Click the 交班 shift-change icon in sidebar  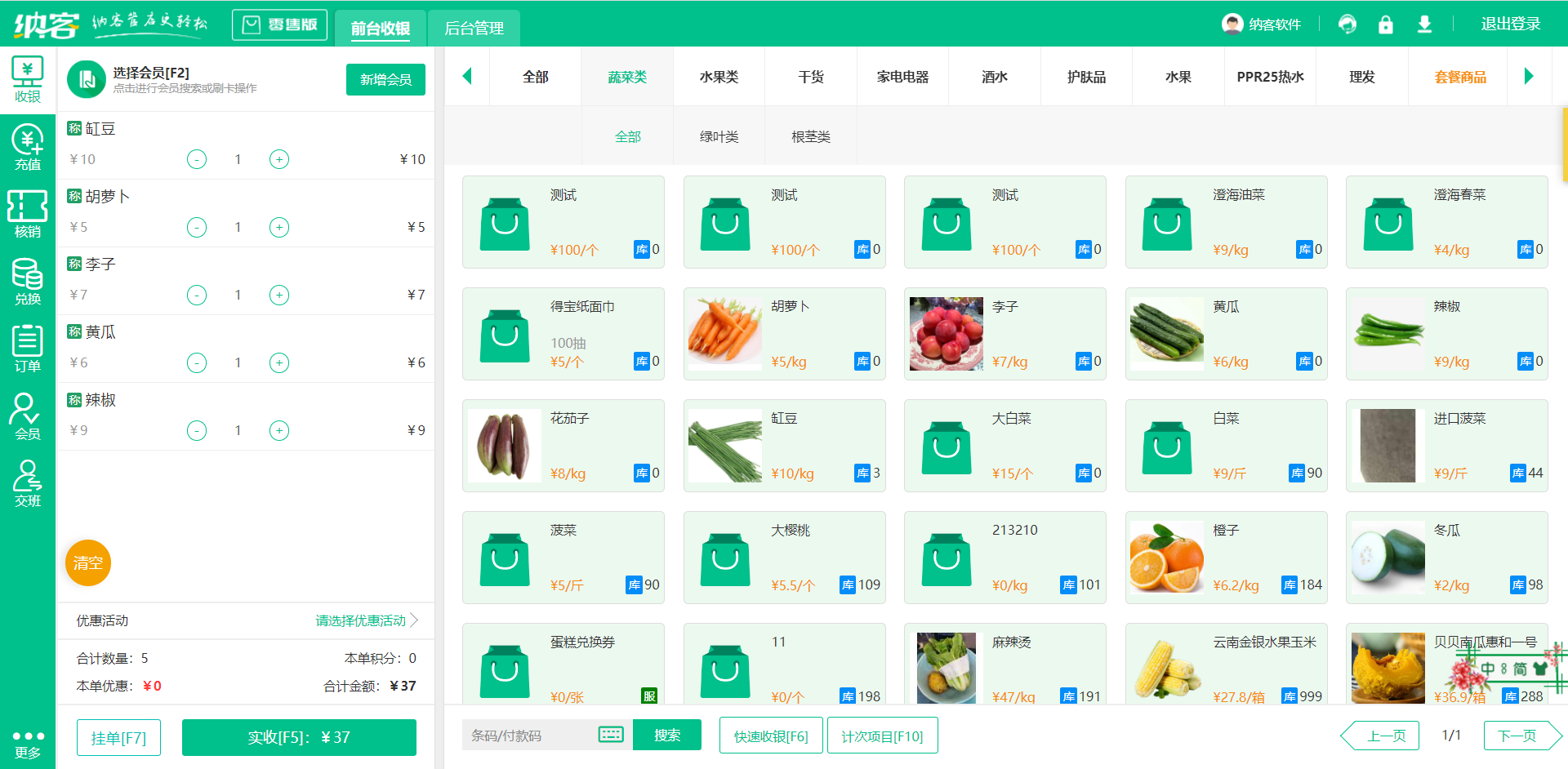point(27,484)
